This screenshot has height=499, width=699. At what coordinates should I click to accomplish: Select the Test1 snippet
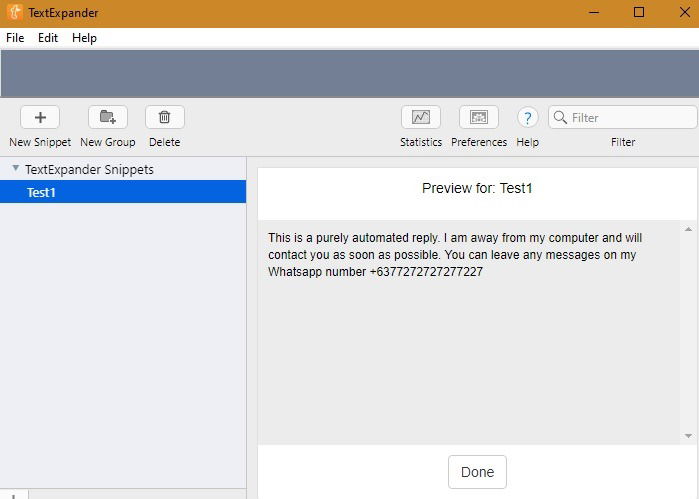click(x=123, y=192)
